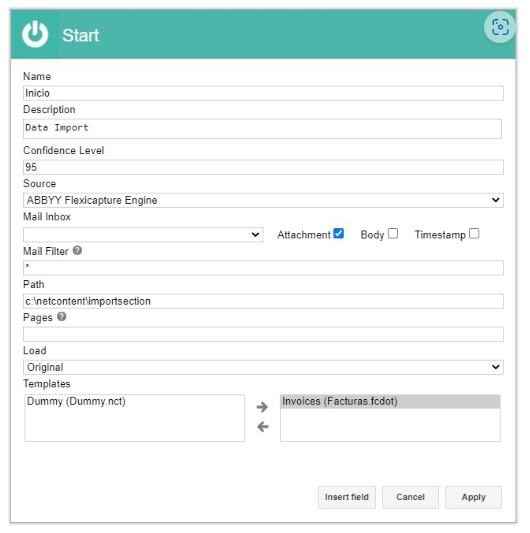Viewport: 530px width, 533px height.
Task: Click the power Start icon in header
Action: coord(35,34)
